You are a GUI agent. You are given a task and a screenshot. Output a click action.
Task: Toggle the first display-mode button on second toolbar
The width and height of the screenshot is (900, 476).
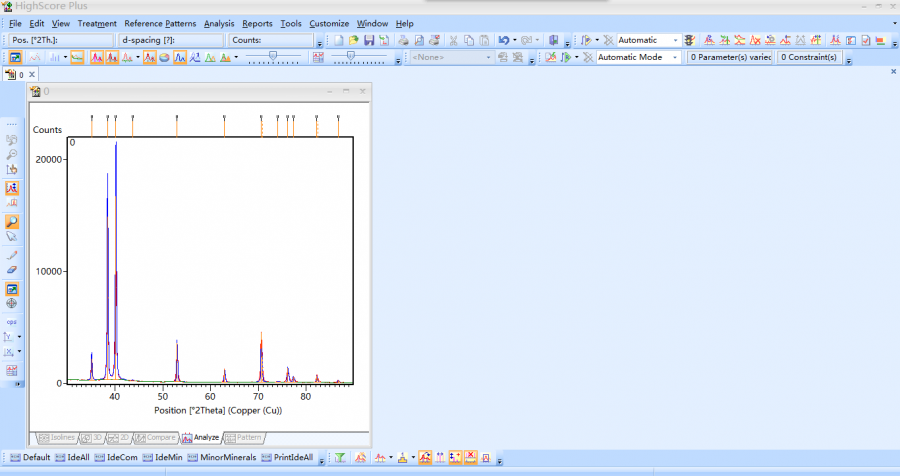(16, 57)
